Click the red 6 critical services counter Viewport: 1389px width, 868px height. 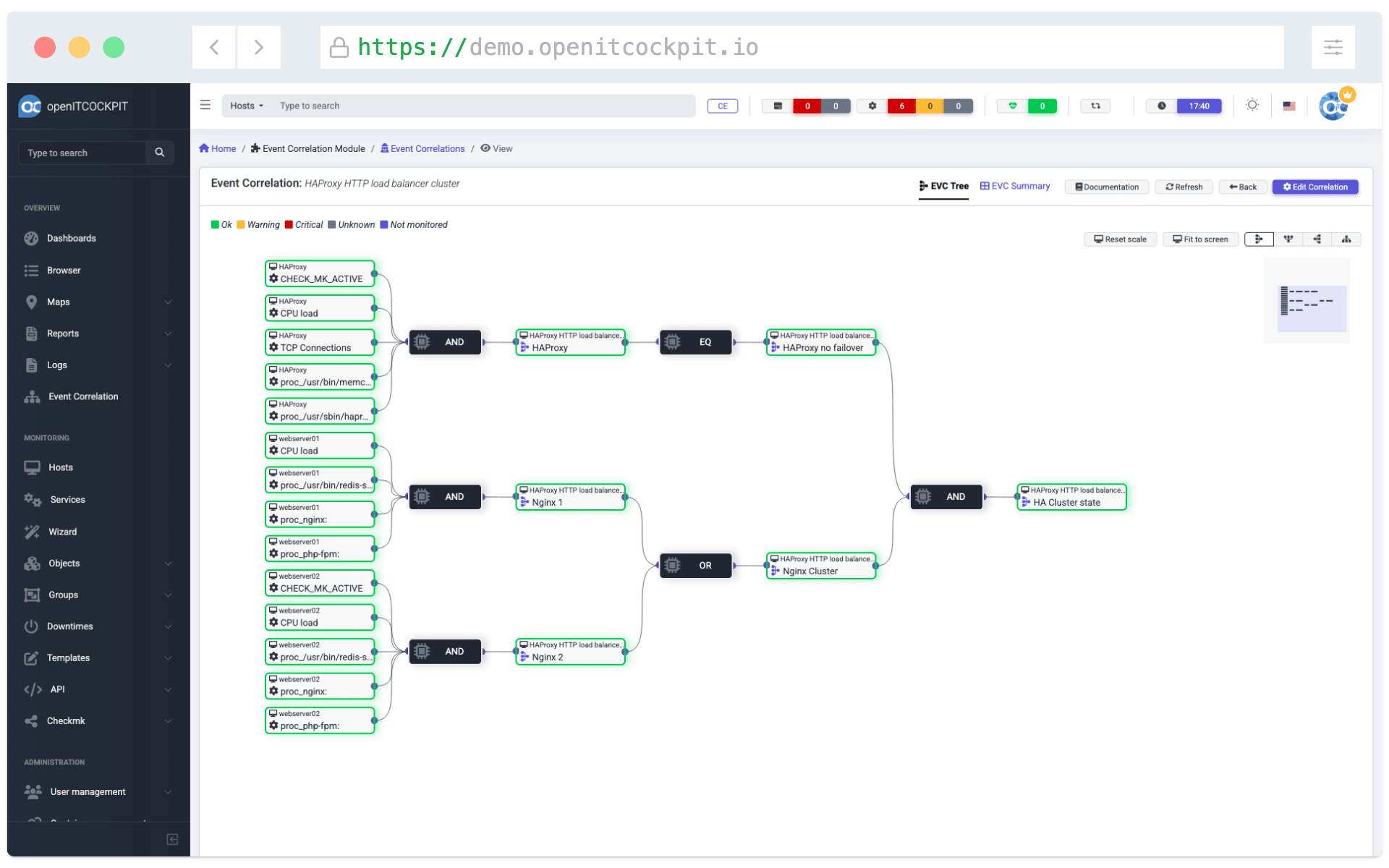(901, 106)
